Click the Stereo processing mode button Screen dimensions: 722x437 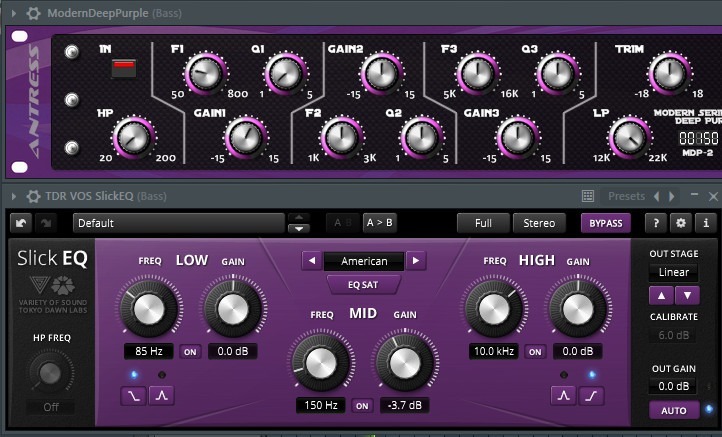(x=539, y=223)
